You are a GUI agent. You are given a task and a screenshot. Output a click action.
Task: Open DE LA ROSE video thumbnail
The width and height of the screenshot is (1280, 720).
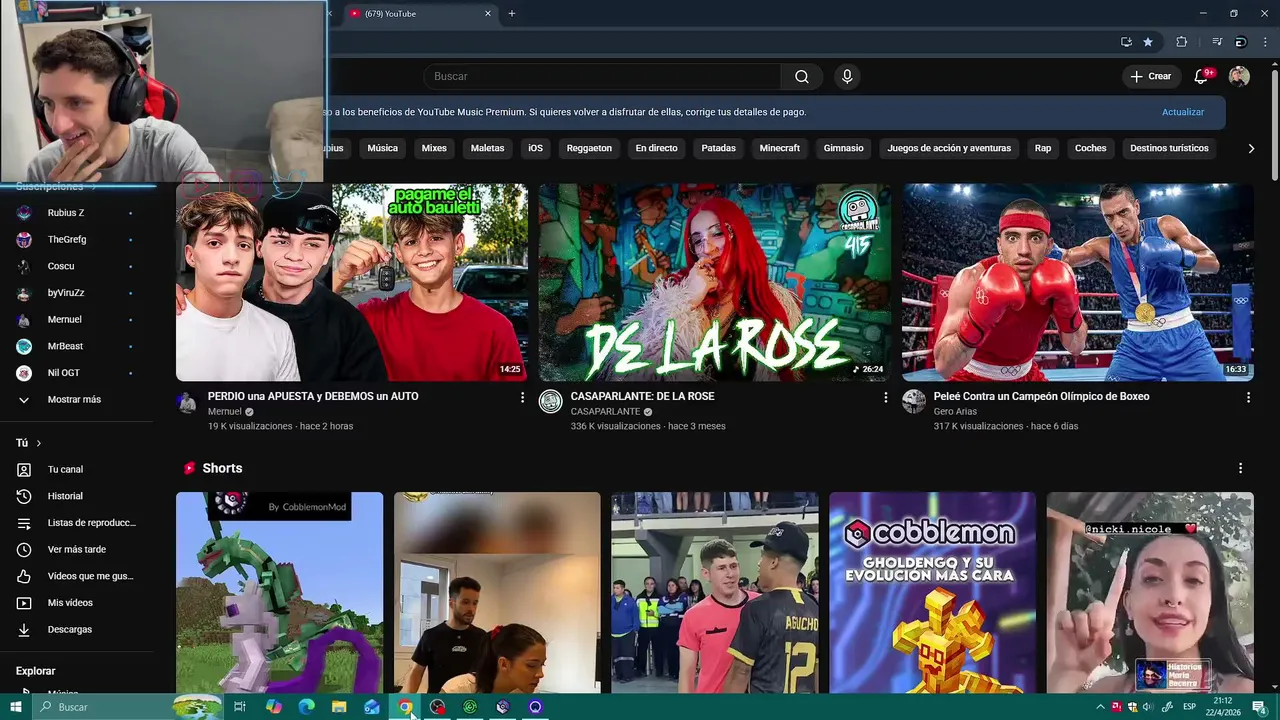pyautogui.click(x=715, y=282)
